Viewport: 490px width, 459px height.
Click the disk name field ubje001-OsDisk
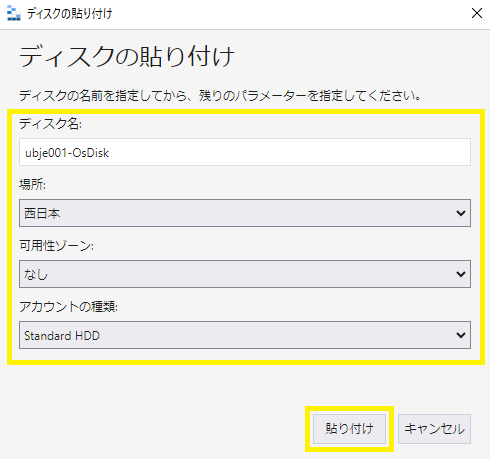pyautogui.click(x=245, y=152)
